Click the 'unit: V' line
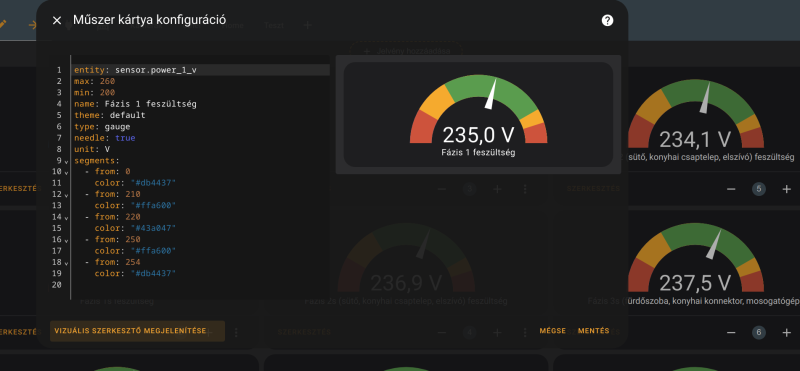The image size is (800, 371). click(x=92, y=149)
